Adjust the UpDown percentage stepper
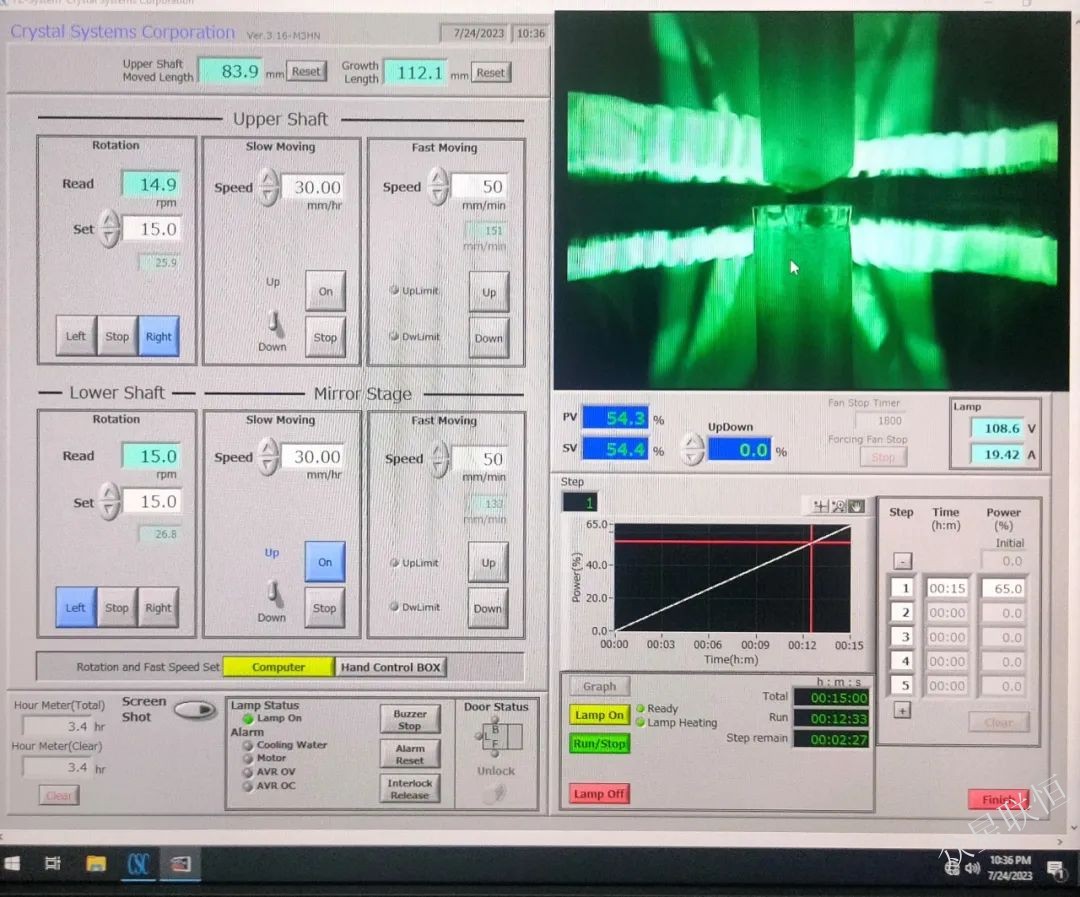This screenshot has width=1080, height=897. 692,450
